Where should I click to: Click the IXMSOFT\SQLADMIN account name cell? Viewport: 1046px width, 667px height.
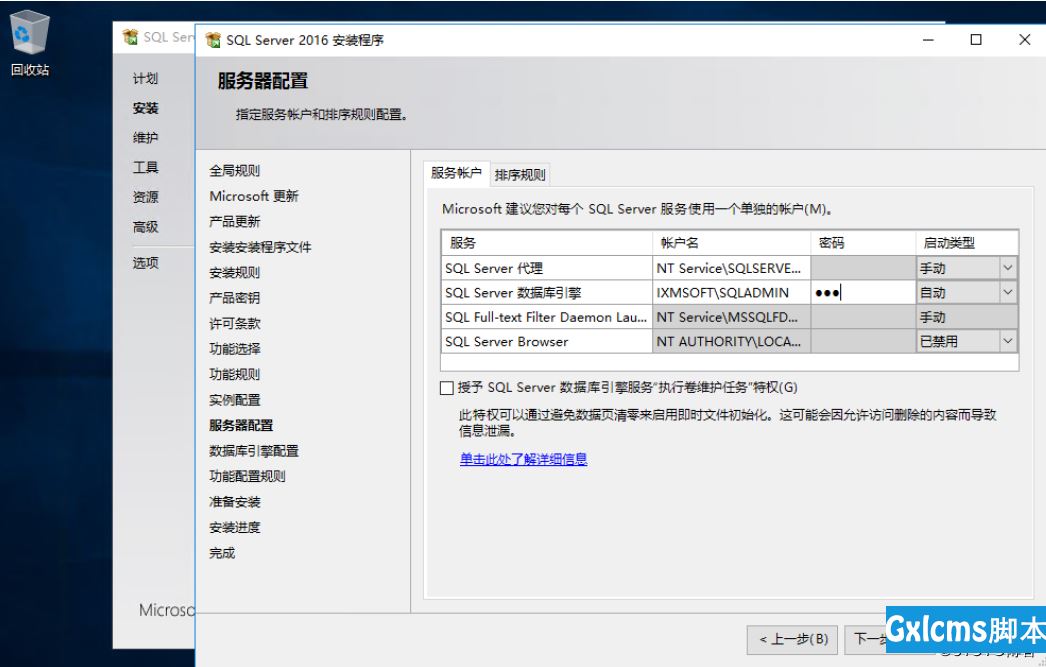(732, 292)
